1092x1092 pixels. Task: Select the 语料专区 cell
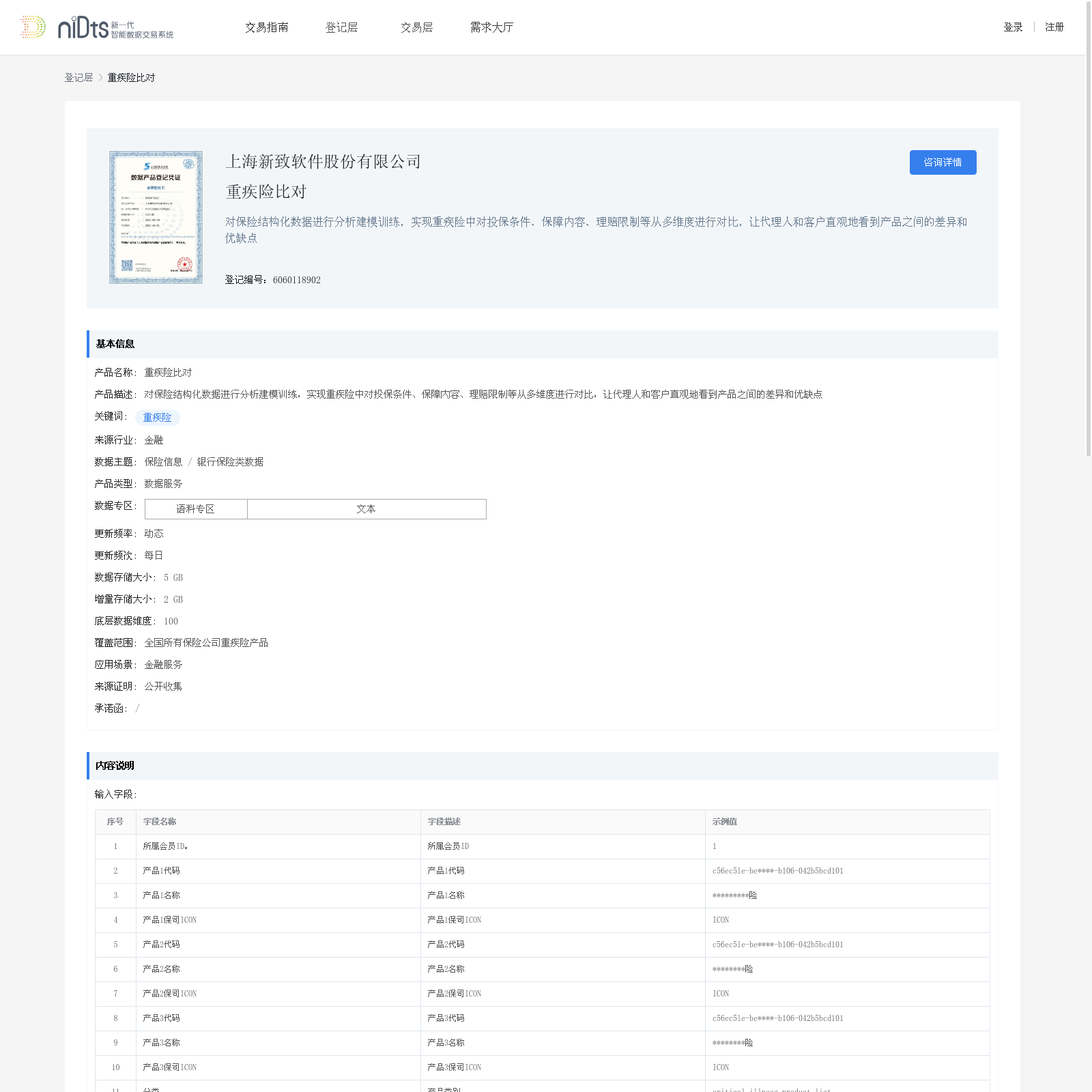click(196, 509)
